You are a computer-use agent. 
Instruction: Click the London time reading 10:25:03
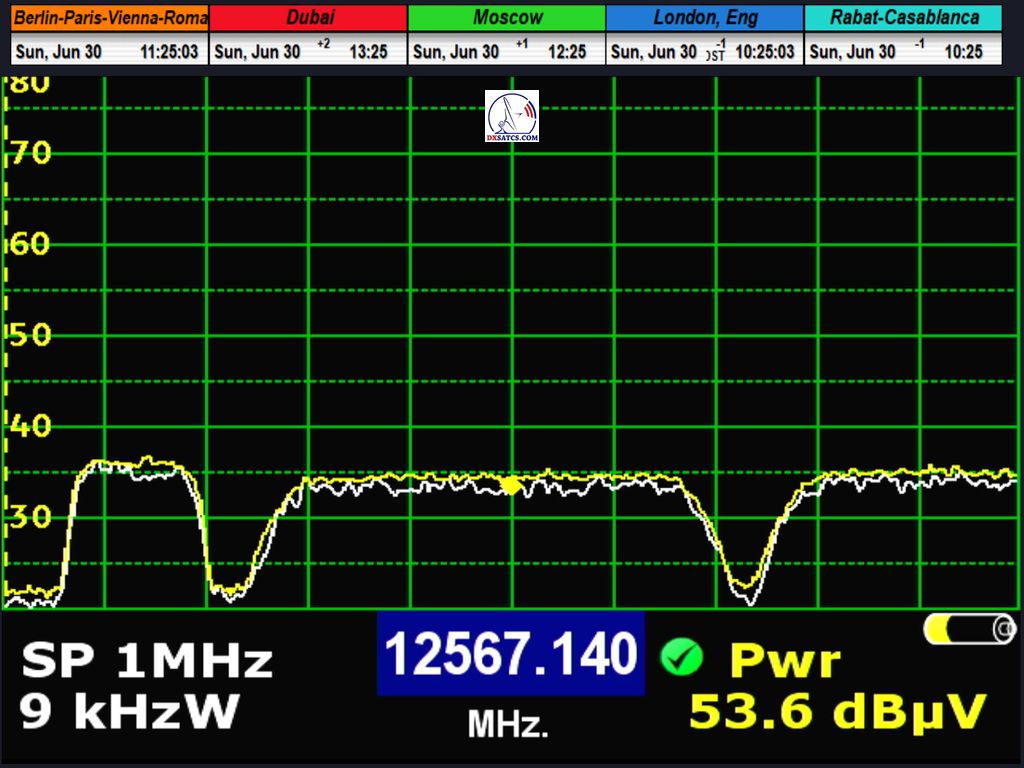click(x=765, y=52)
